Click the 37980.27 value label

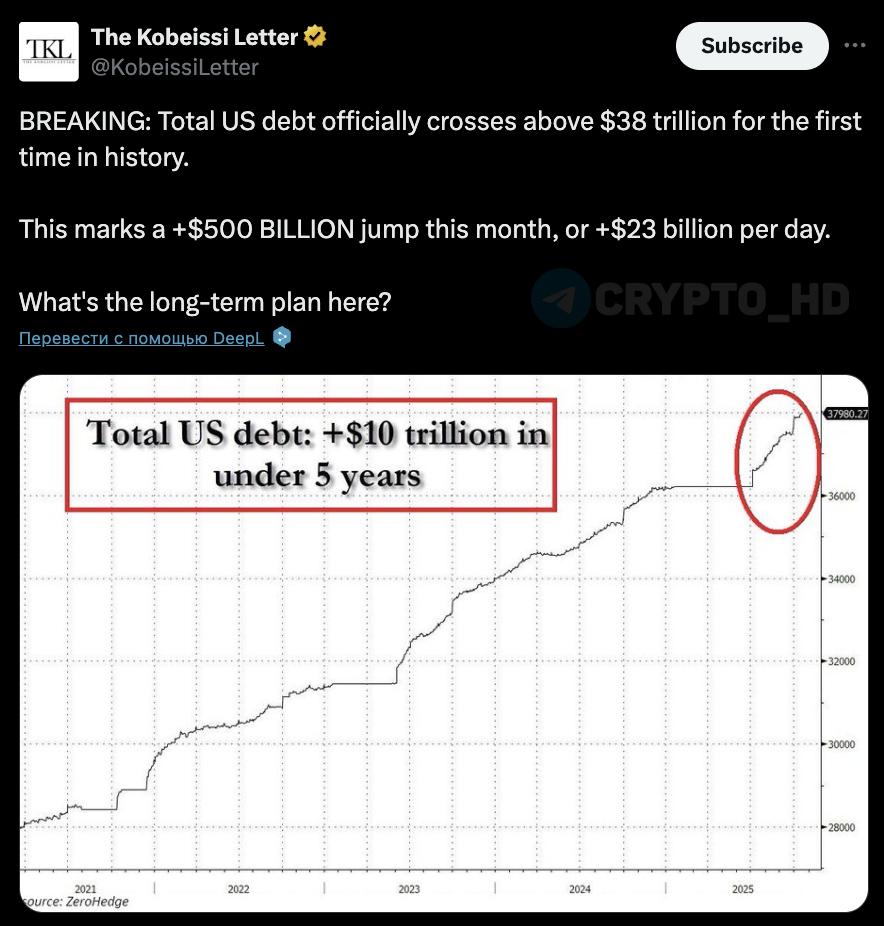[846, 413]
